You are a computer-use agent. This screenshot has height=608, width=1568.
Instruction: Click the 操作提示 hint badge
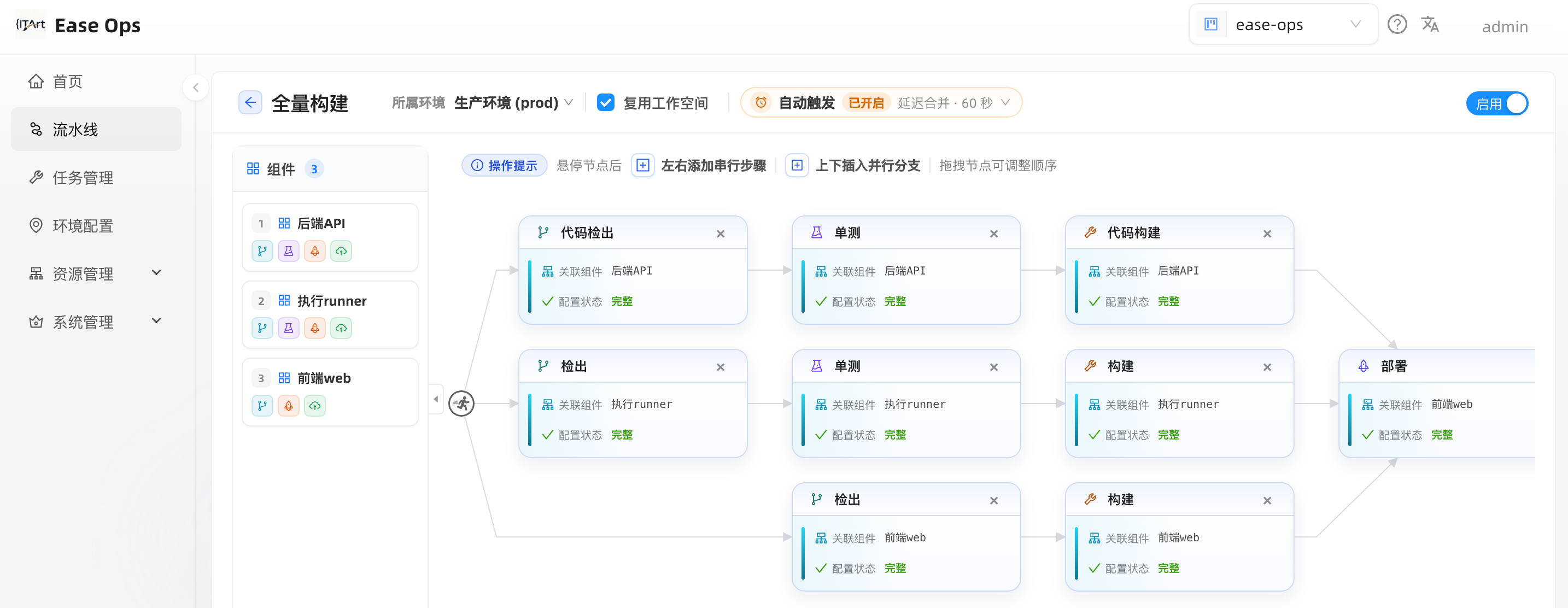pyautogui.click(x=505, y=166)
